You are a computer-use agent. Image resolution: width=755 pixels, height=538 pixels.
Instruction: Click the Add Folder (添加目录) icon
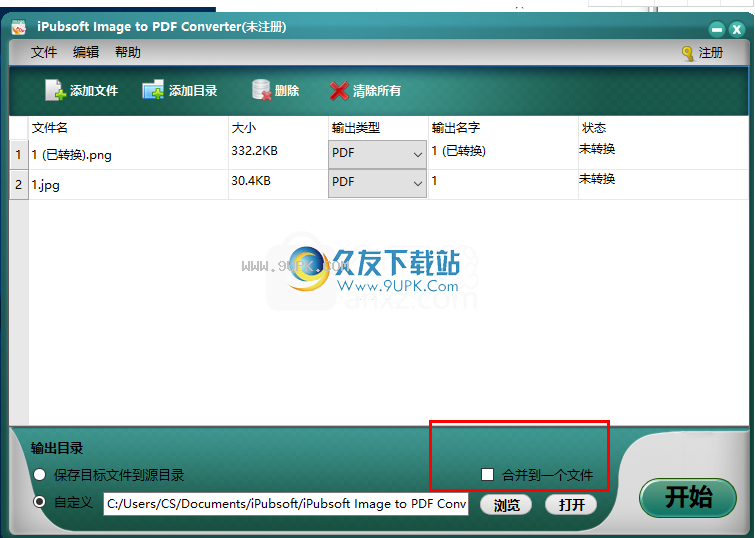pyautogui.click(x=153, y=90)
